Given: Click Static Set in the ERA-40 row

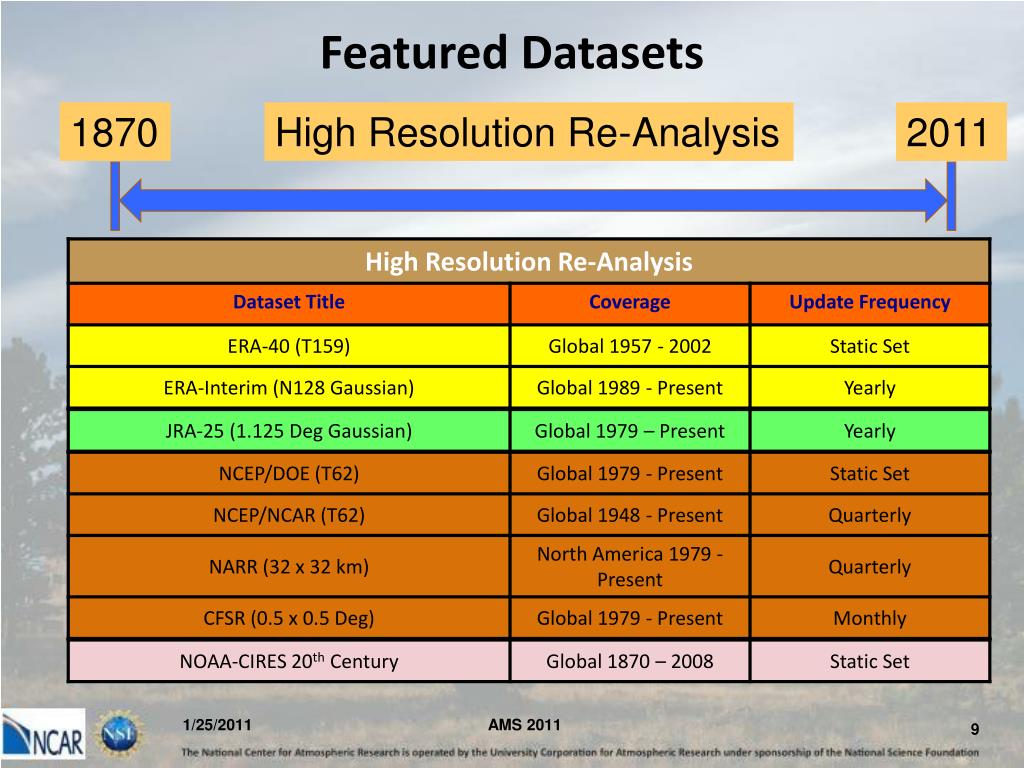Looking at the screenshot, I should [x=870, y=346].
